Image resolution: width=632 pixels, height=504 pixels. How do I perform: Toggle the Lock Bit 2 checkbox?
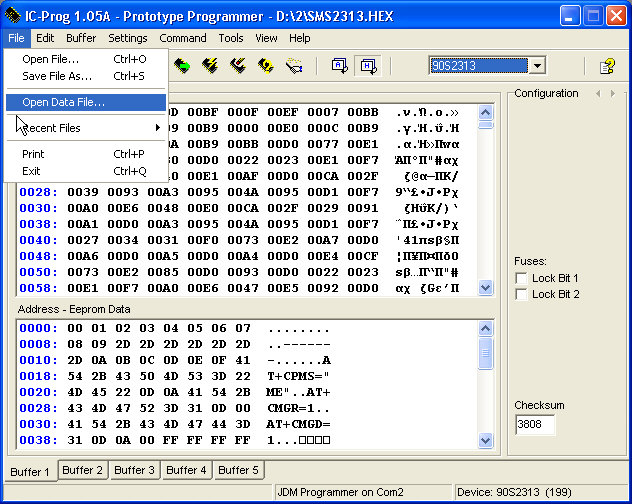[521, 295]
